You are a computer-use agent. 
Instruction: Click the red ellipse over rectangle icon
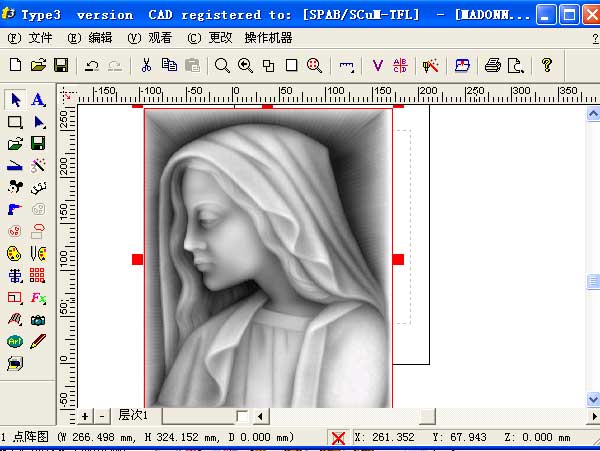(x=38, y=231)
